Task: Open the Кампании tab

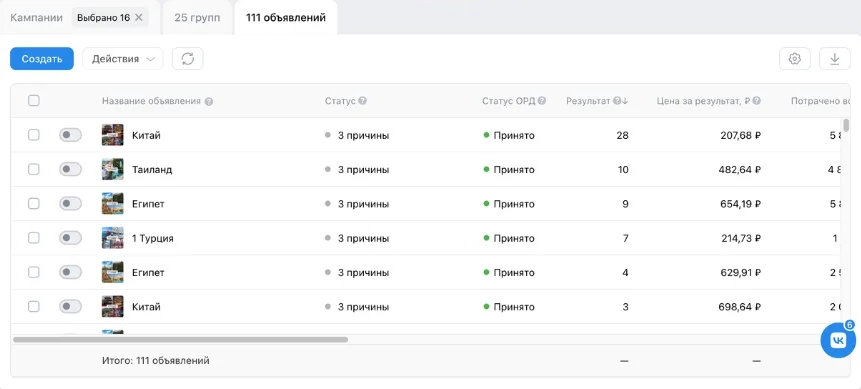Action: tap(36, 18)
